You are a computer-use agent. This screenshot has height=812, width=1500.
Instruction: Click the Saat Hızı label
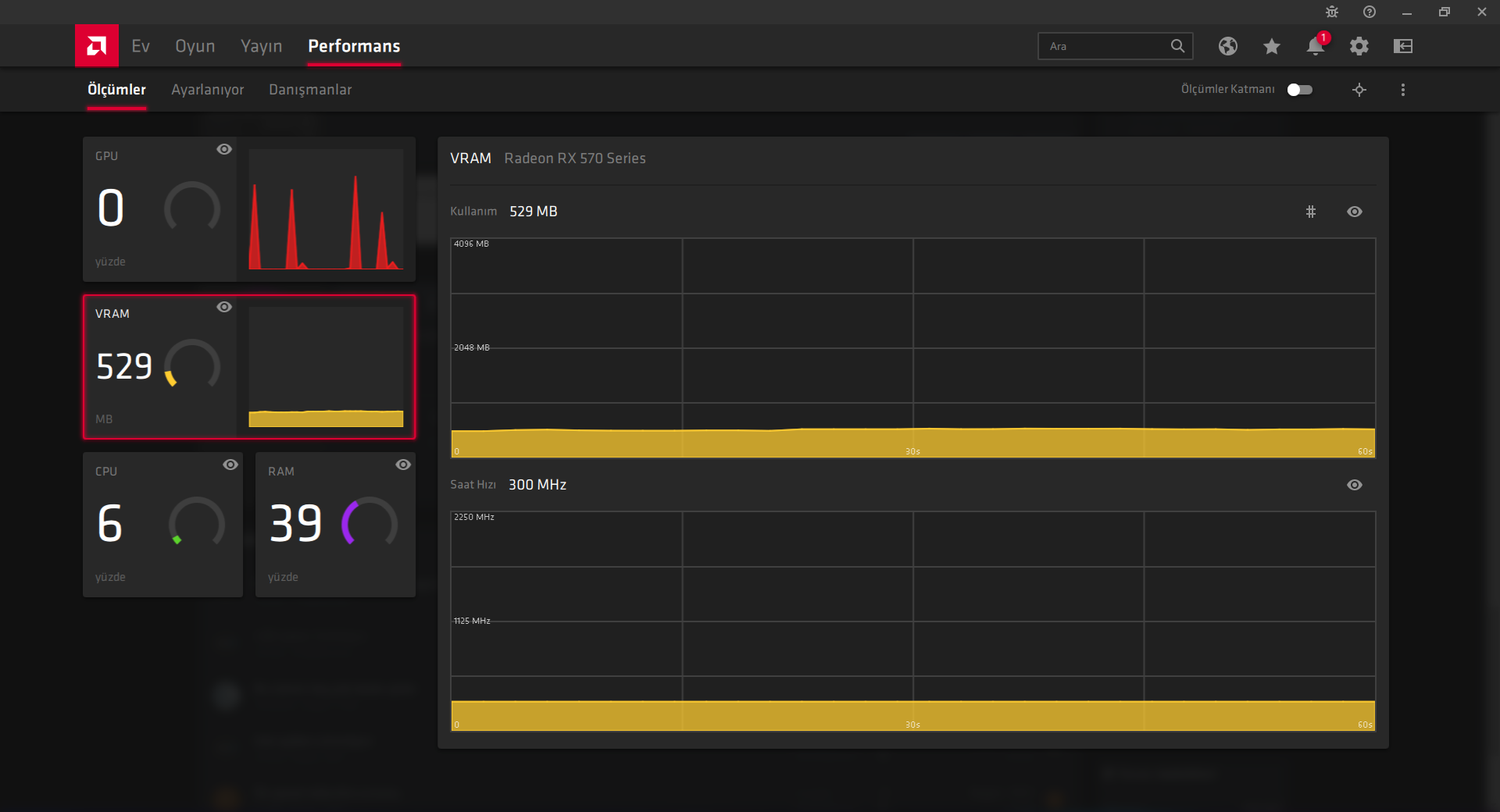pos(473,485)
